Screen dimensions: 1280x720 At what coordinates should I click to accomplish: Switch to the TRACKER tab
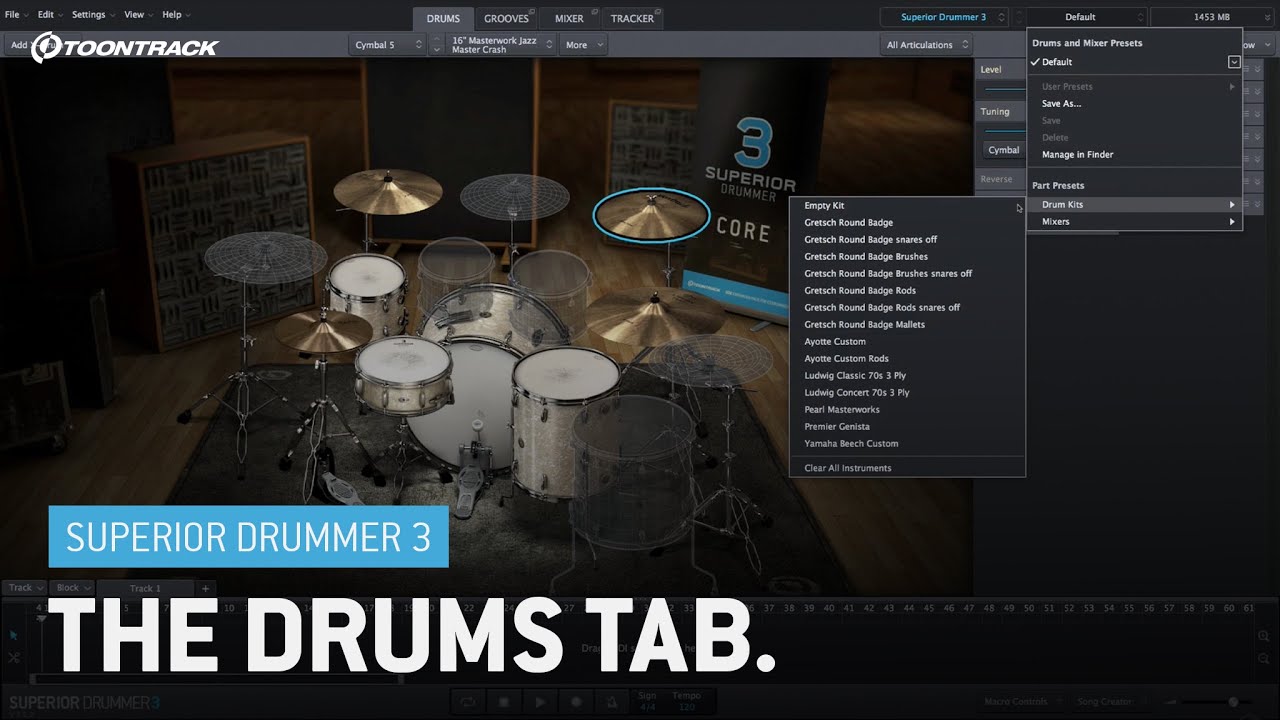[632, 18]
